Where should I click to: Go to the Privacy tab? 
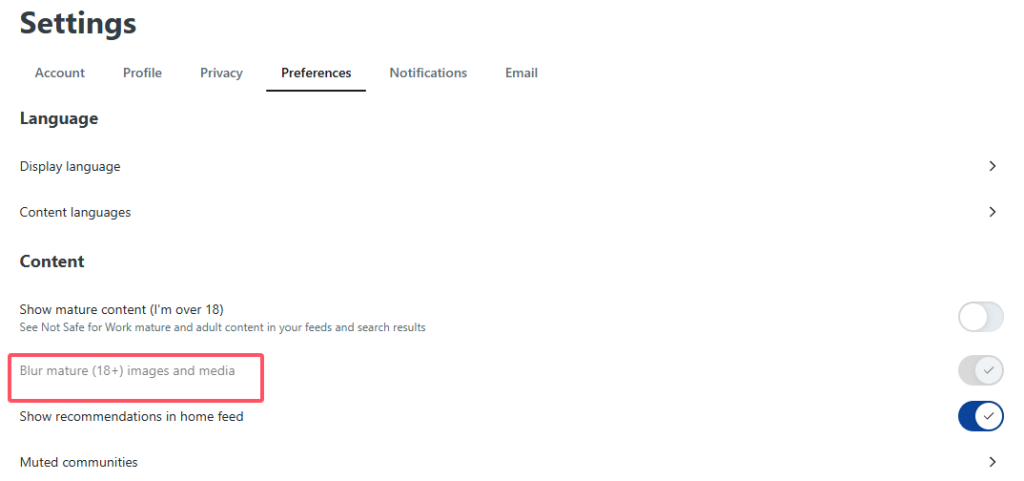coord(221,73)
